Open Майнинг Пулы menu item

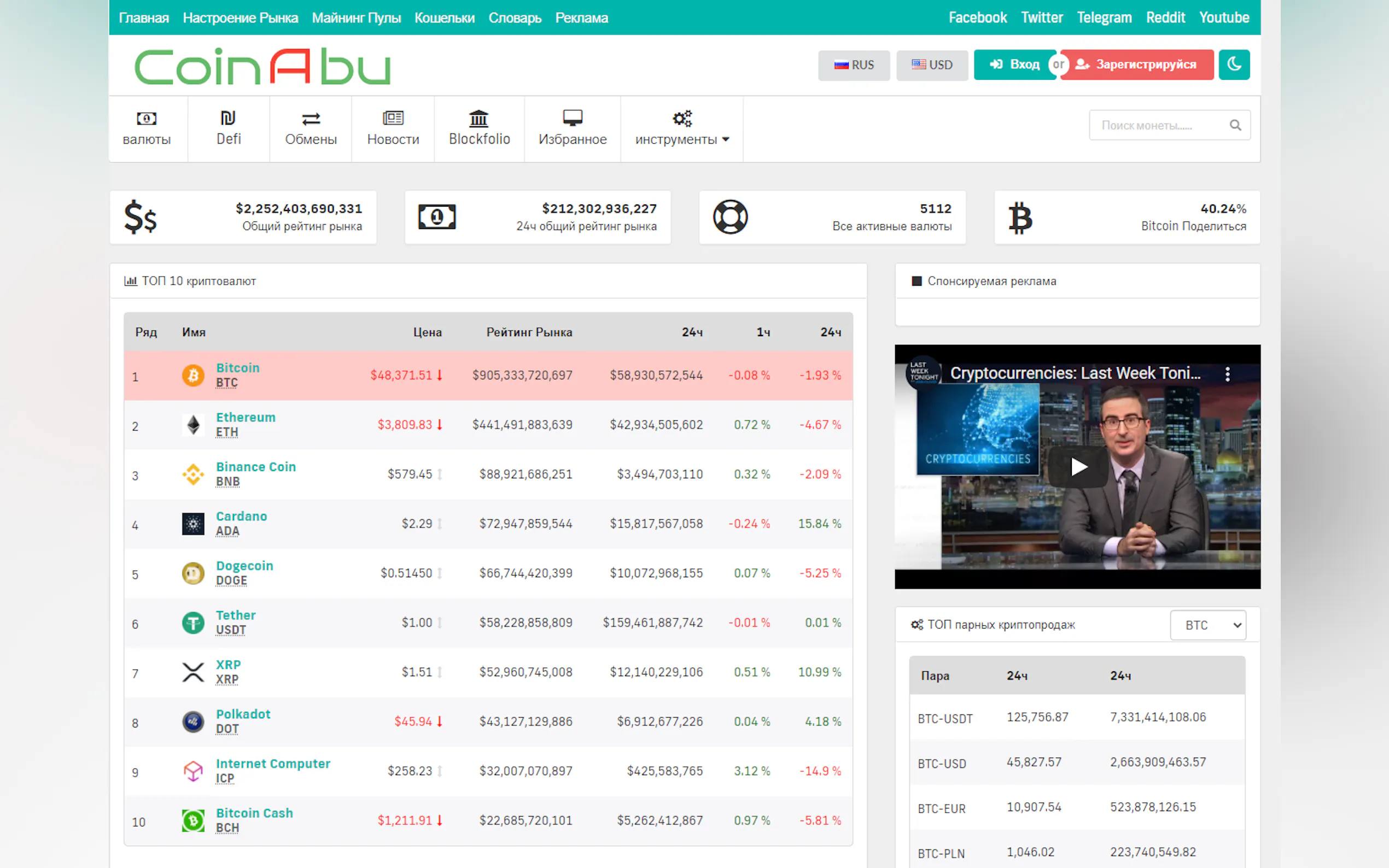click(356, 18)
